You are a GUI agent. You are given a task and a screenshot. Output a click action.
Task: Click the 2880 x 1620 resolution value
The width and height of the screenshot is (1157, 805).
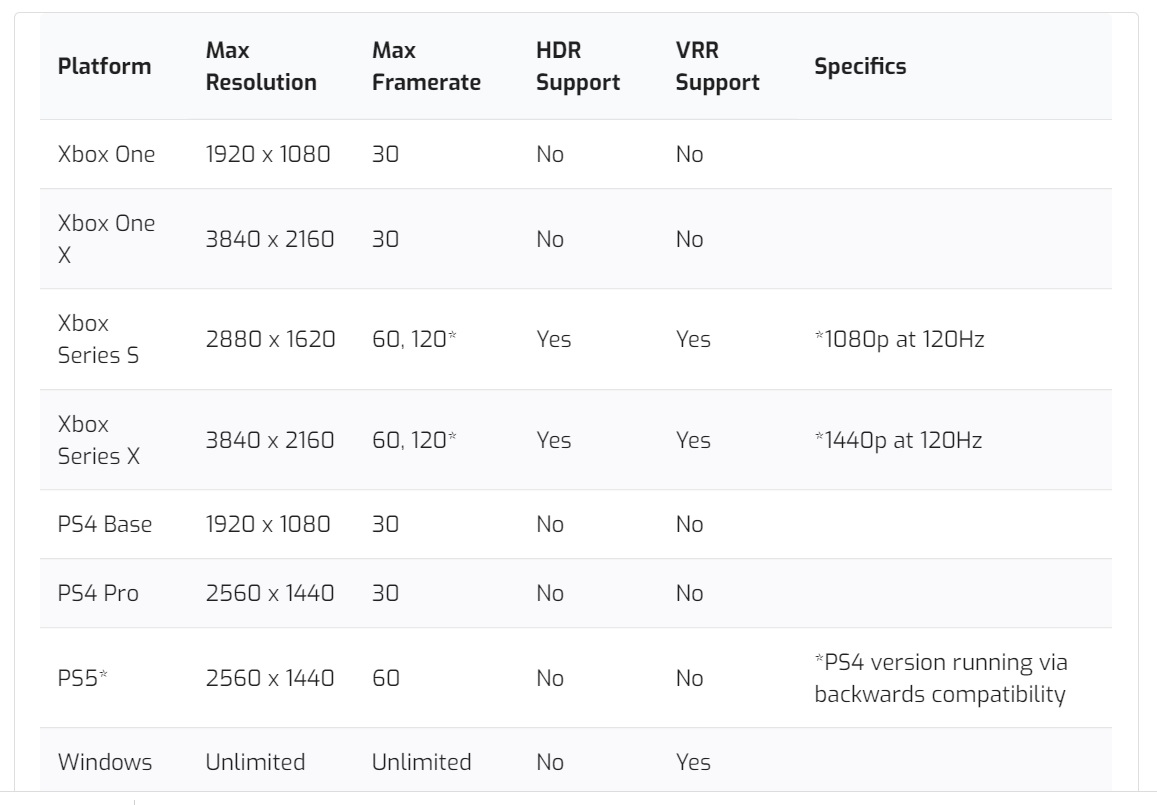coord(270,339)
